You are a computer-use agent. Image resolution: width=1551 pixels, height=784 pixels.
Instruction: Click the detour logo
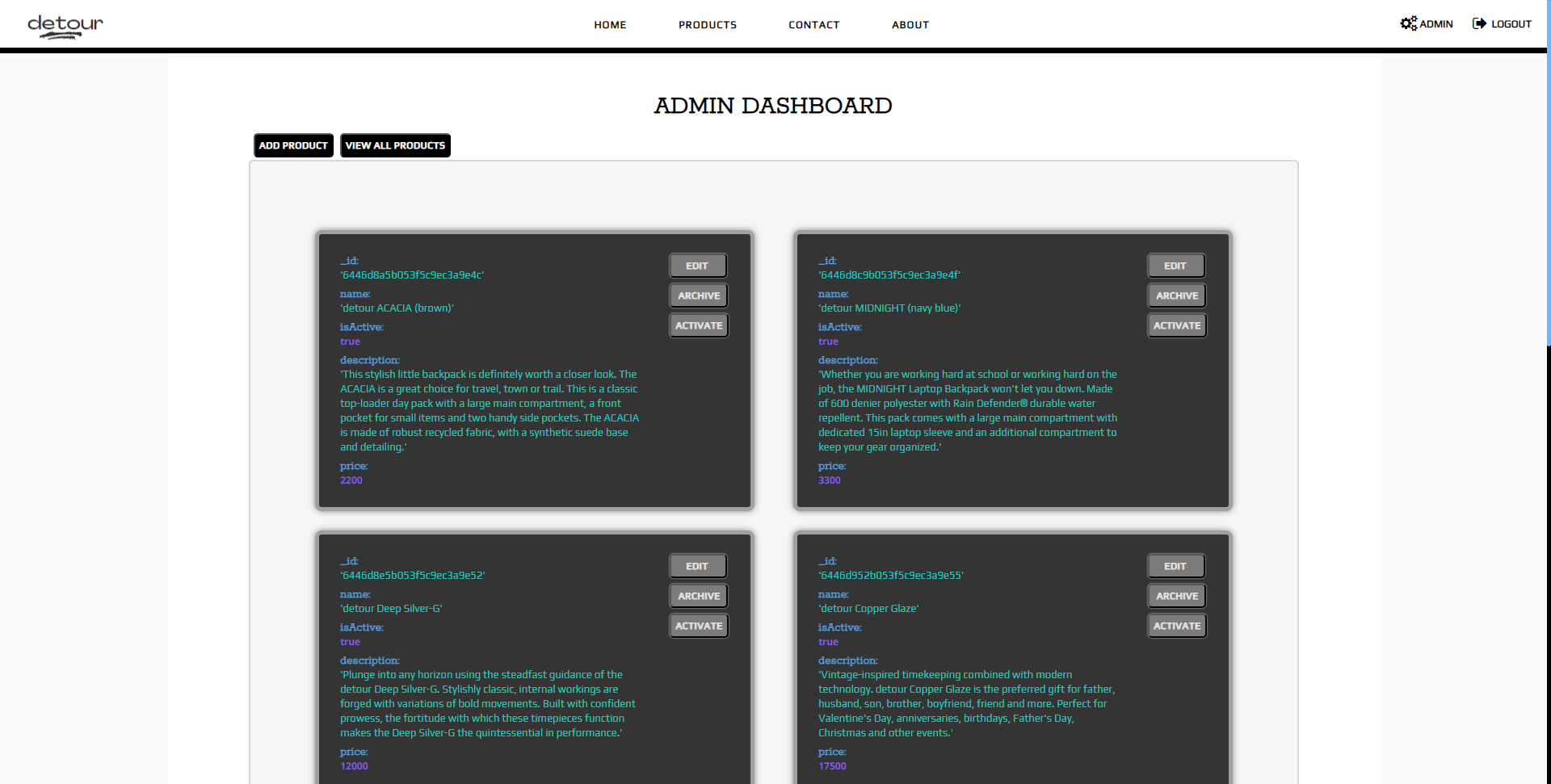coord(65,26)
